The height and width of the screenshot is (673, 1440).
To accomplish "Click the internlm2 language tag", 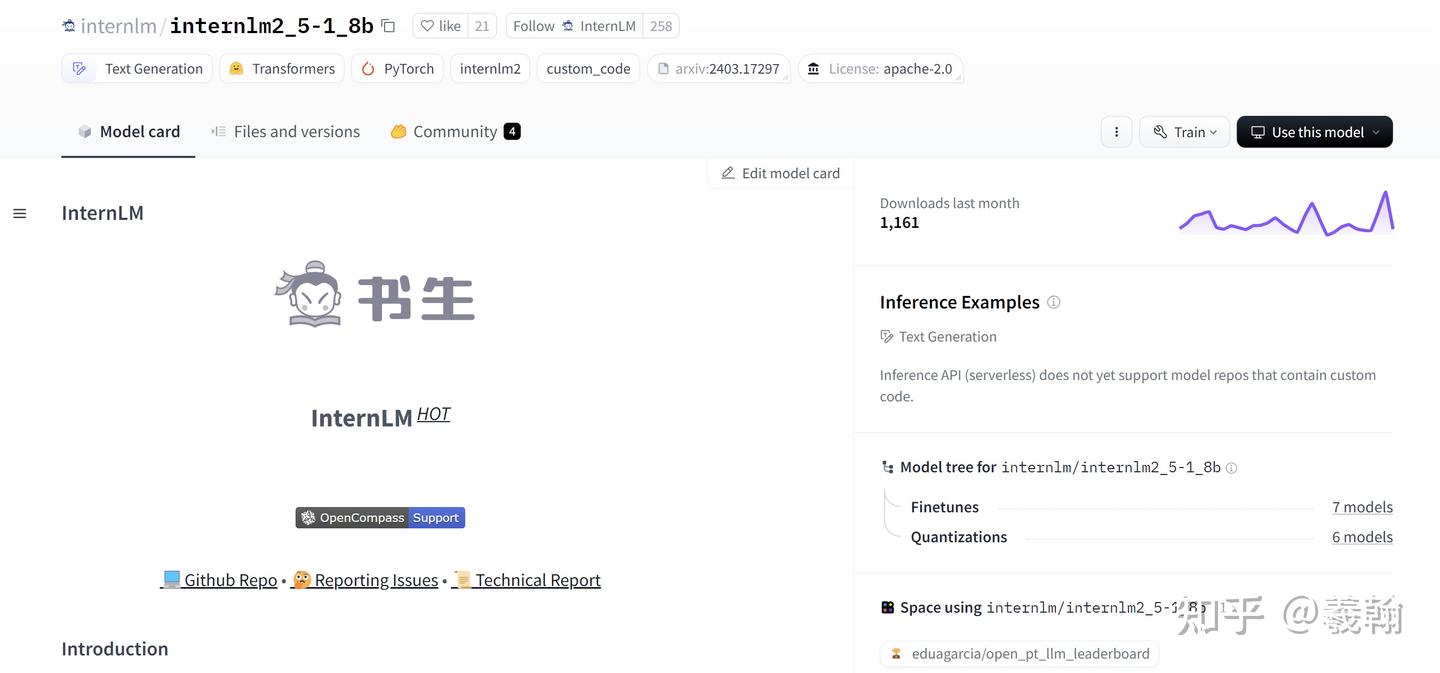I will (490, 68).
